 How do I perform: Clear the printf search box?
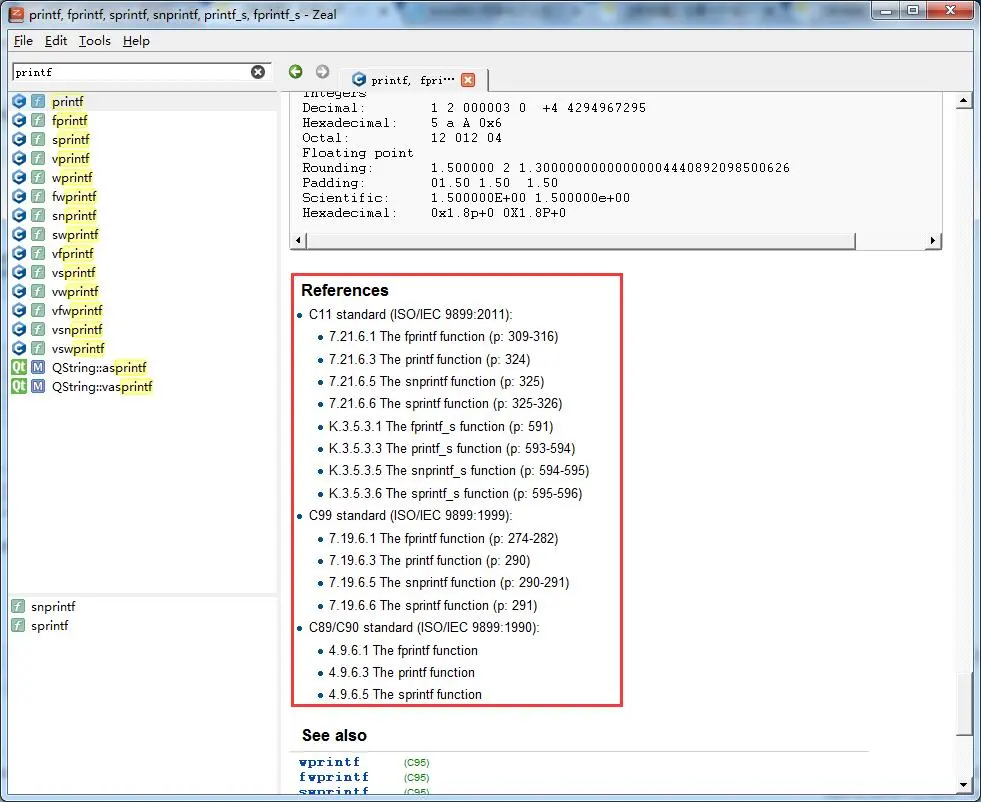(x=258, y=72)
